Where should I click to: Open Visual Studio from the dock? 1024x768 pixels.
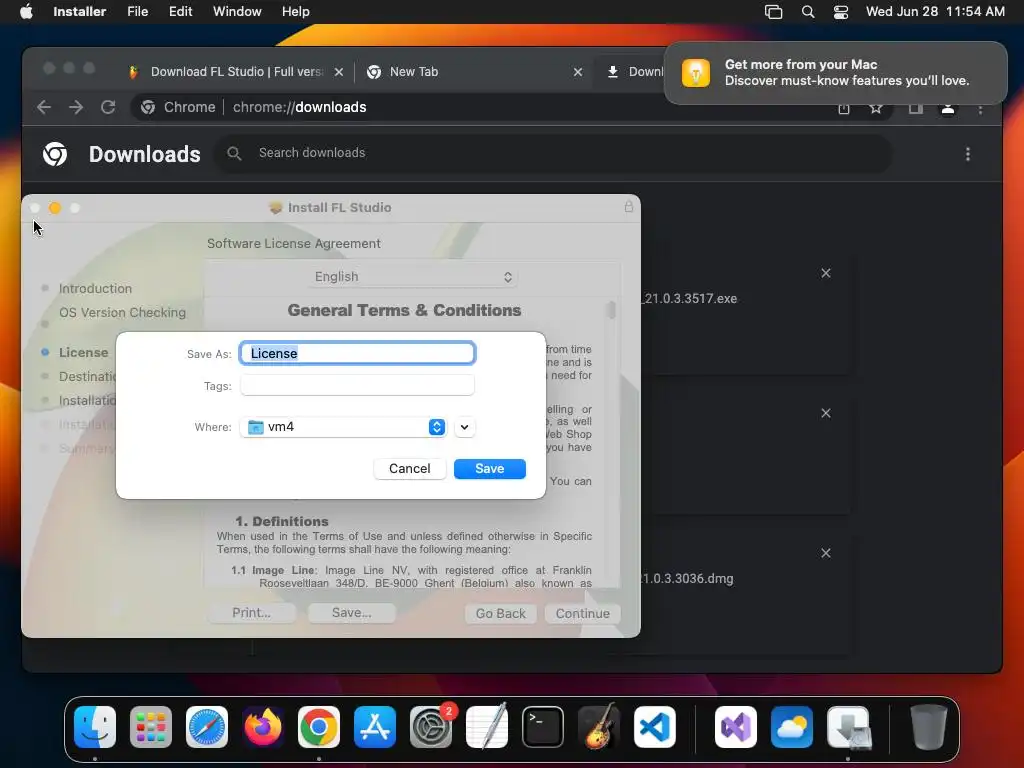pyautogui.click(x=736, y=727)
